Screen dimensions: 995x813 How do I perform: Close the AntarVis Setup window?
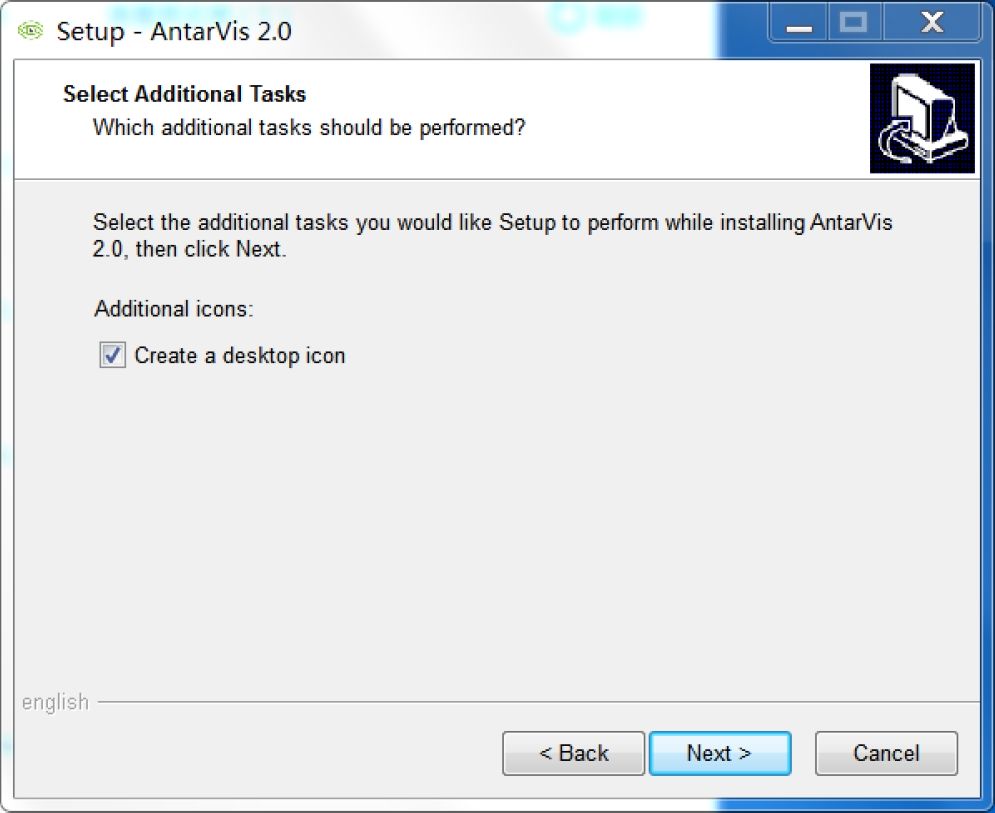tap(932, 24)
